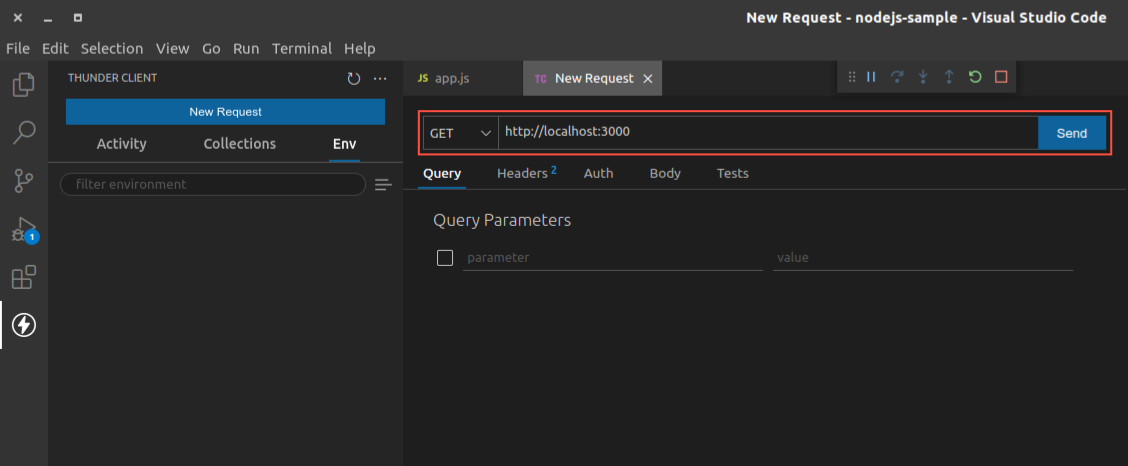The image size is (1128, 466).
Task: Open the Terminal menu
Action: click(x=302, y=49)
